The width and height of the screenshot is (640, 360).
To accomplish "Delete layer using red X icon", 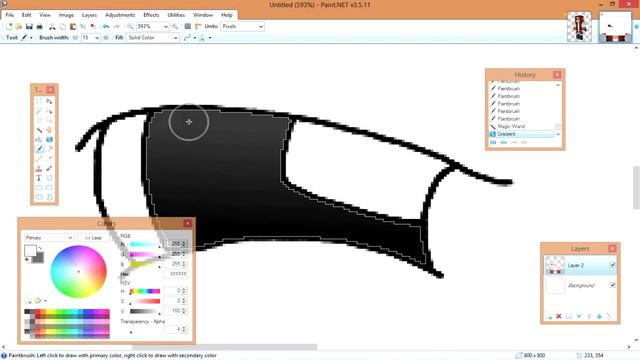I will (x=559, y=316).
